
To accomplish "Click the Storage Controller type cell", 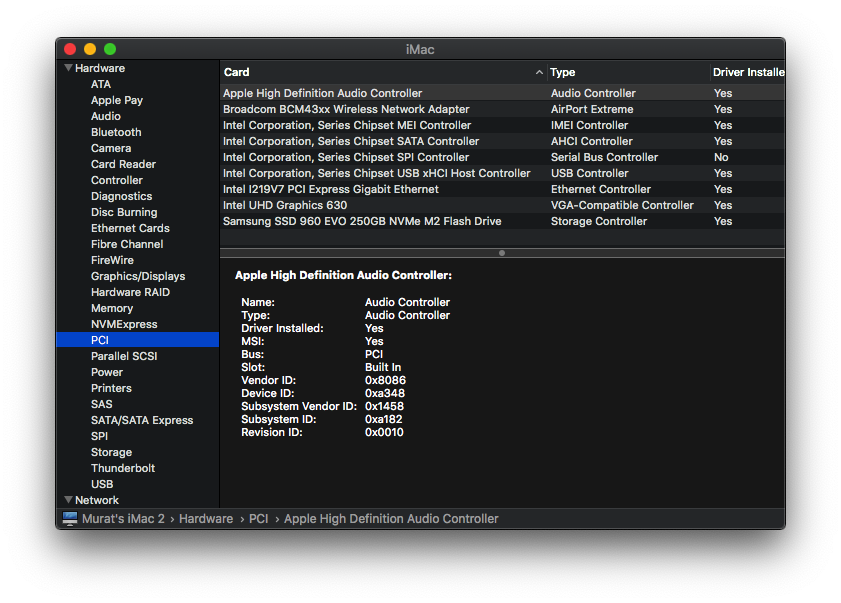I will [x=599, y=221].
